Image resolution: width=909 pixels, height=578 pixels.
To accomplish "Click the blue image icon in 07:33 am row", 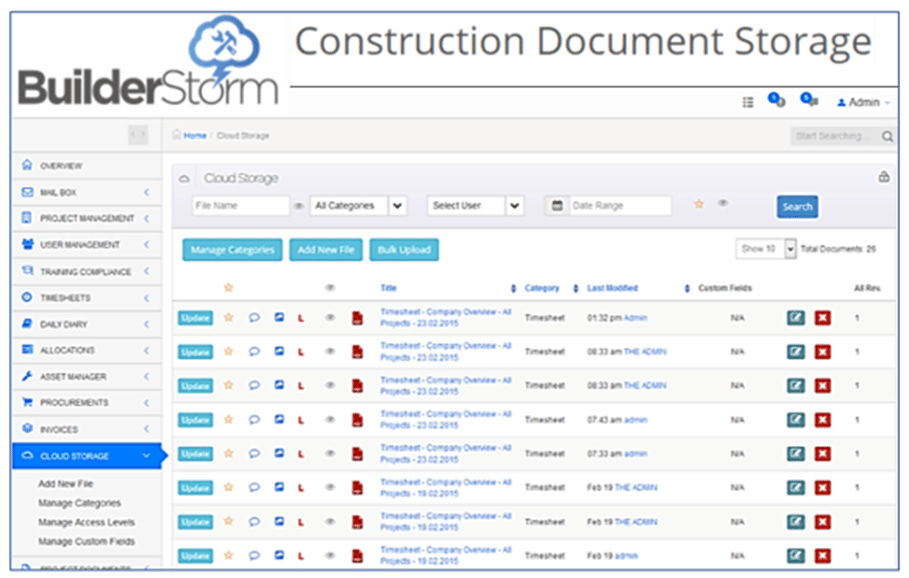I will [279, 453].
